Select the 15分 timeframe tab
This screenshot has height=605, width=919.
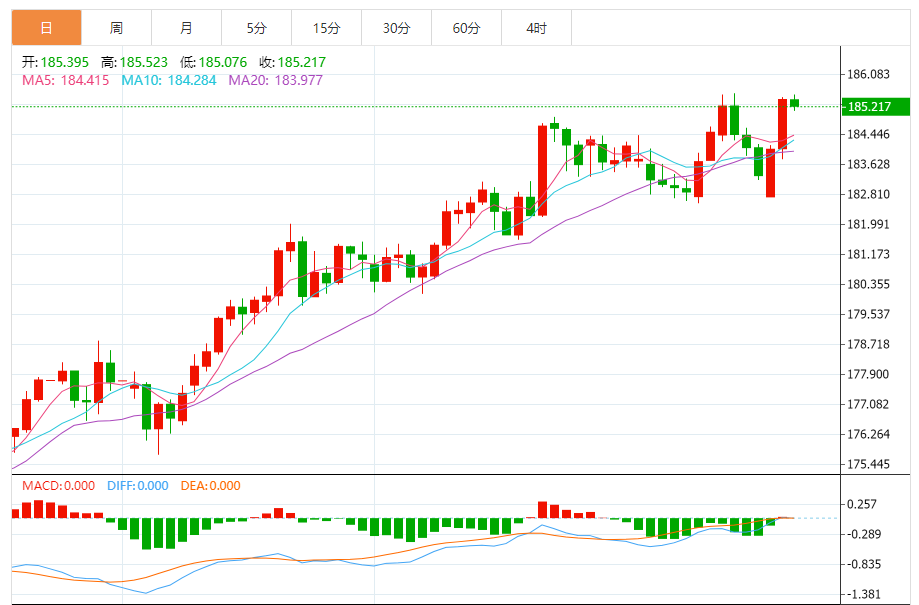(326, 28)
